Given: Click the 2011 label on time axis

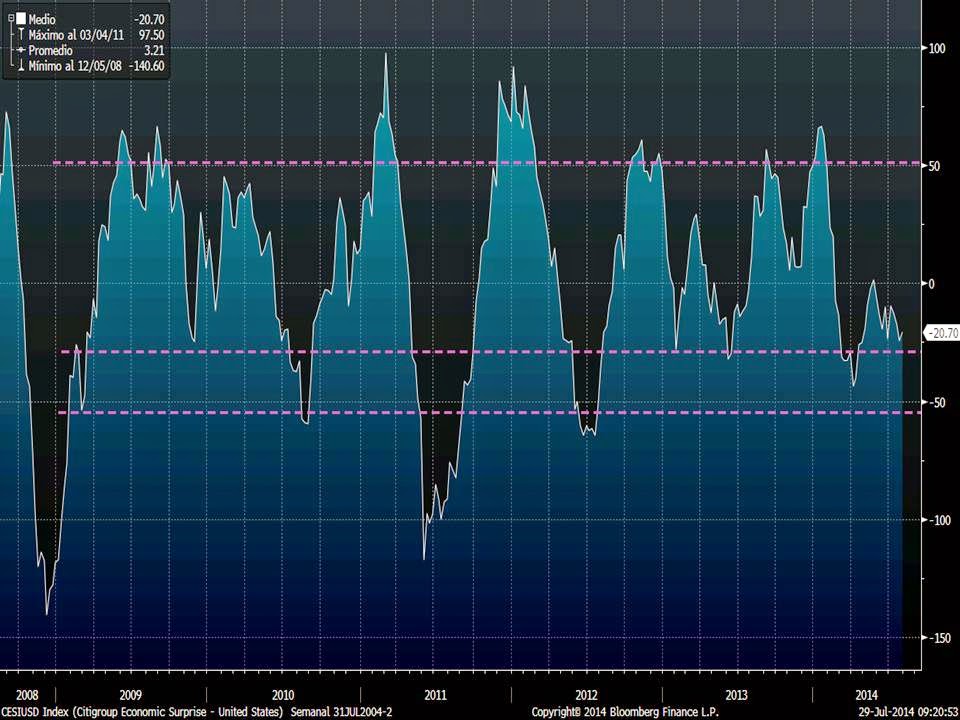Looking at the screenshot, I should coord(435,695).
